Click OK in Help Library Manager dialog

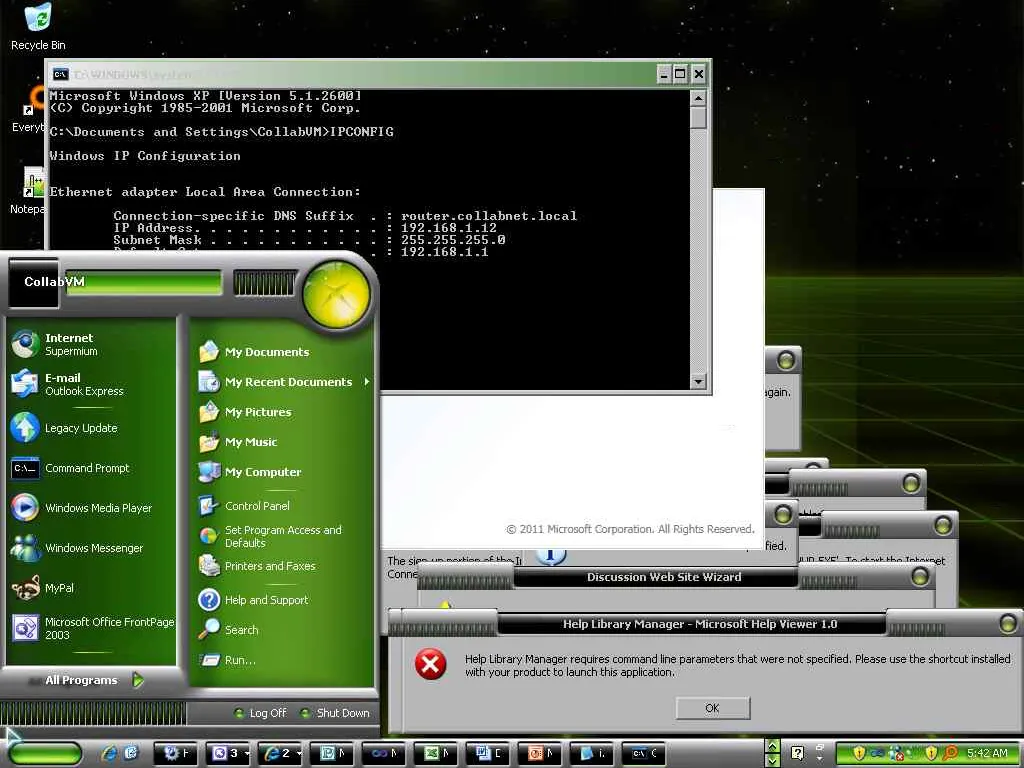(712, 708)
